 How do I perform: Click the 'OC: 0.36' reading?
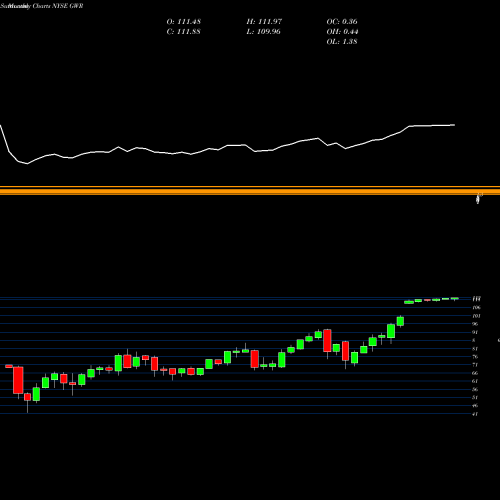(342, 22)
